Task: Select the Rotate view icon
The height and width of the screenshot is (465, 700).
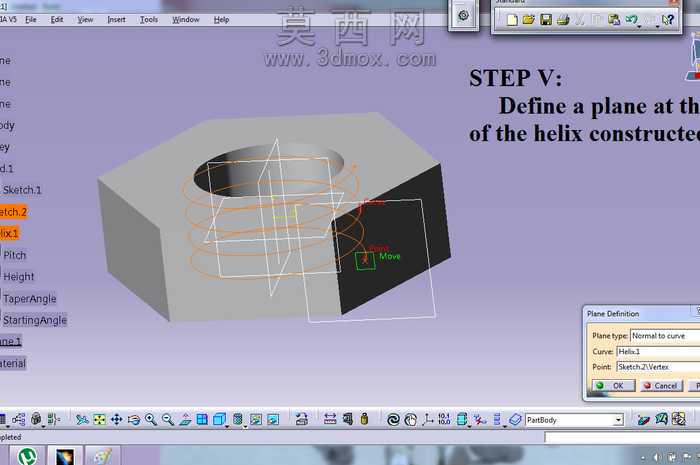Action: (133, 419)
